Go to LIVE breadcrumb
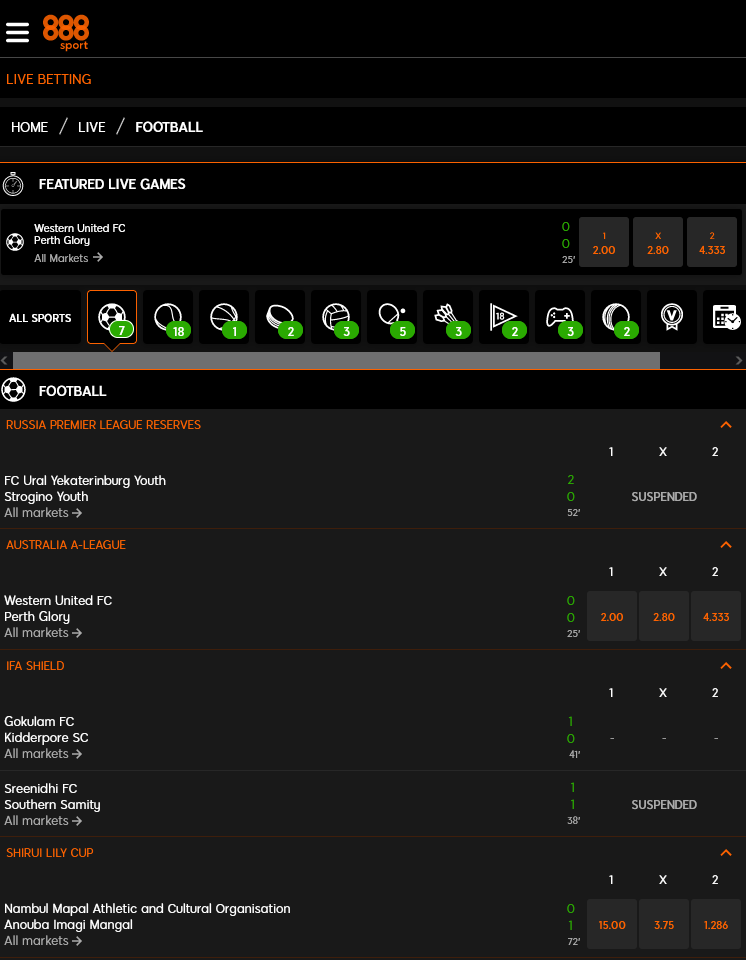Viewport: 746px width, 960px height. [92, 127]
